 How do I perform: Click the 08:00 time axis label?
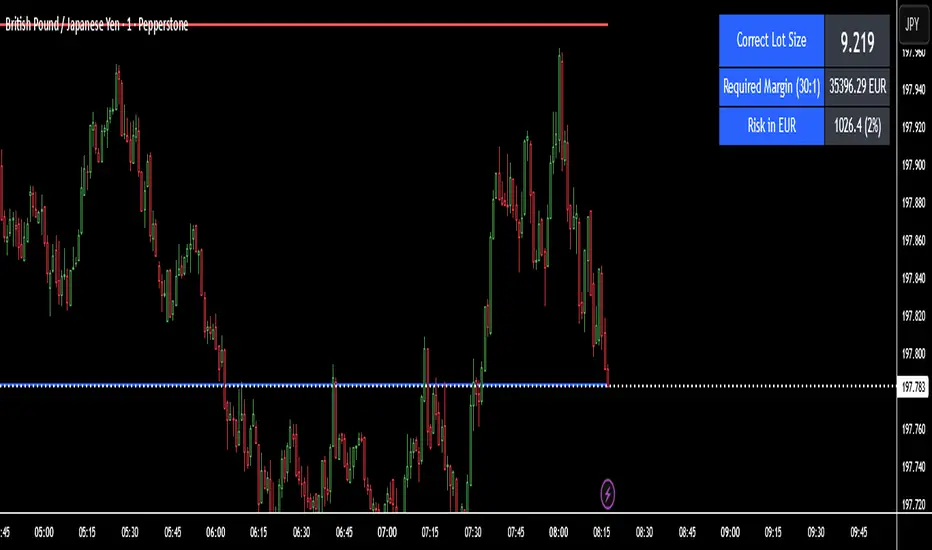pyautogui.click(x=558, y=532)
